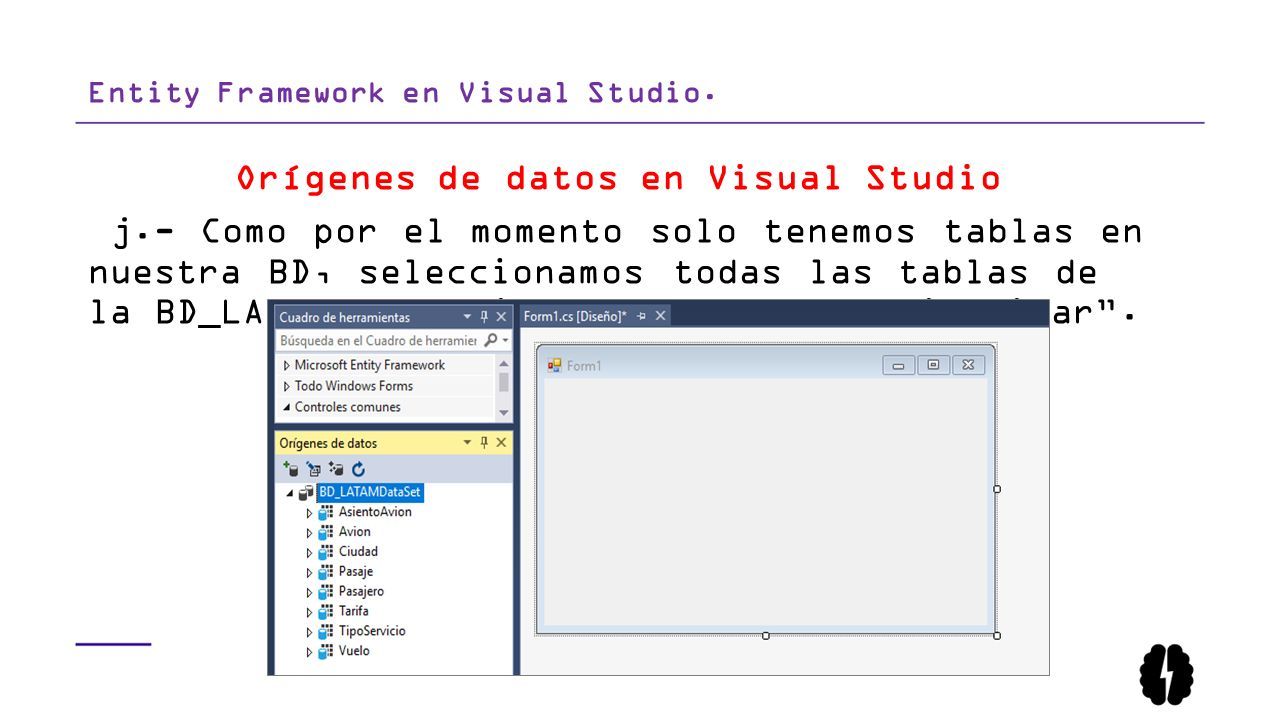Screen dimensions: 1280x720
Task: Refresh the Orígenes de datos panel
Action: pos(358,468)
